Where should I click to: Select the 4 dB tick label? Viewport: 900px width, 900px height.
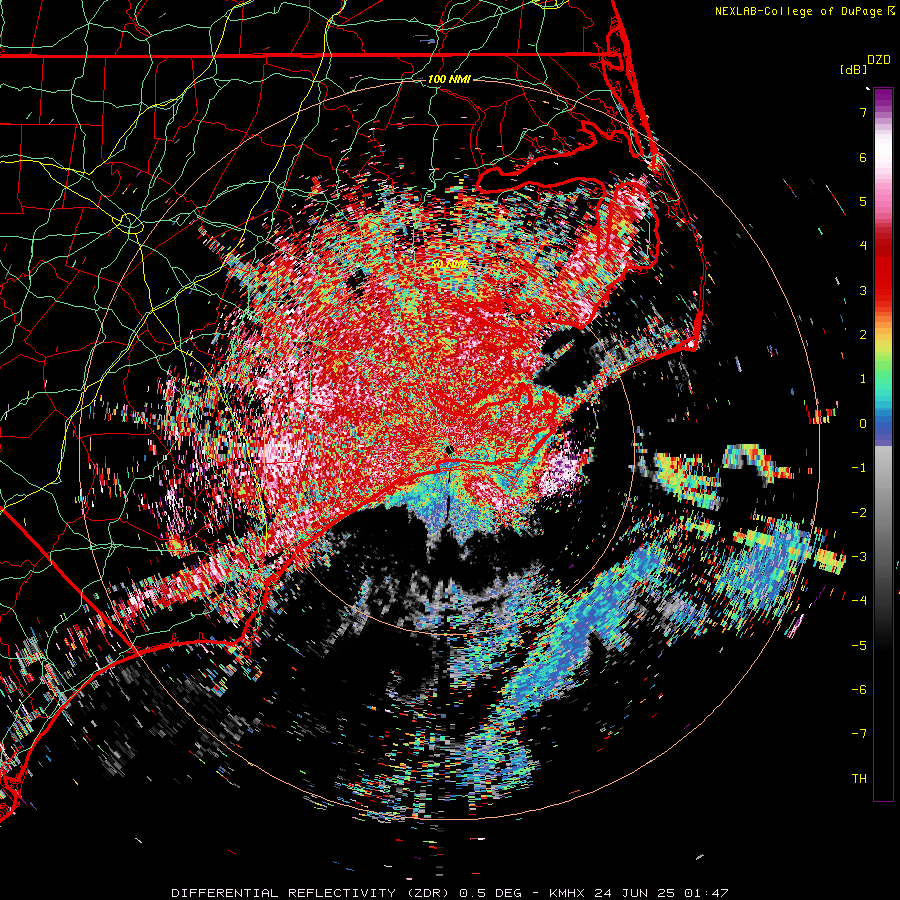pyautogui.click(x=863, y=246)
